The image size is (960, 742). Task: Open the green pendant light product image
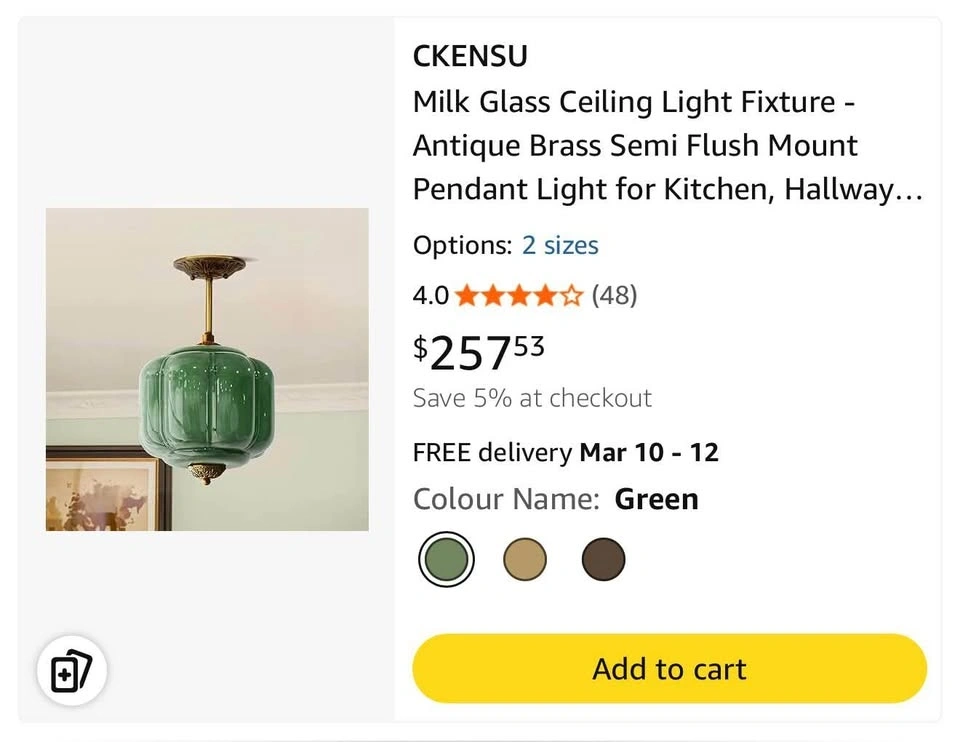tap(207, 369)
